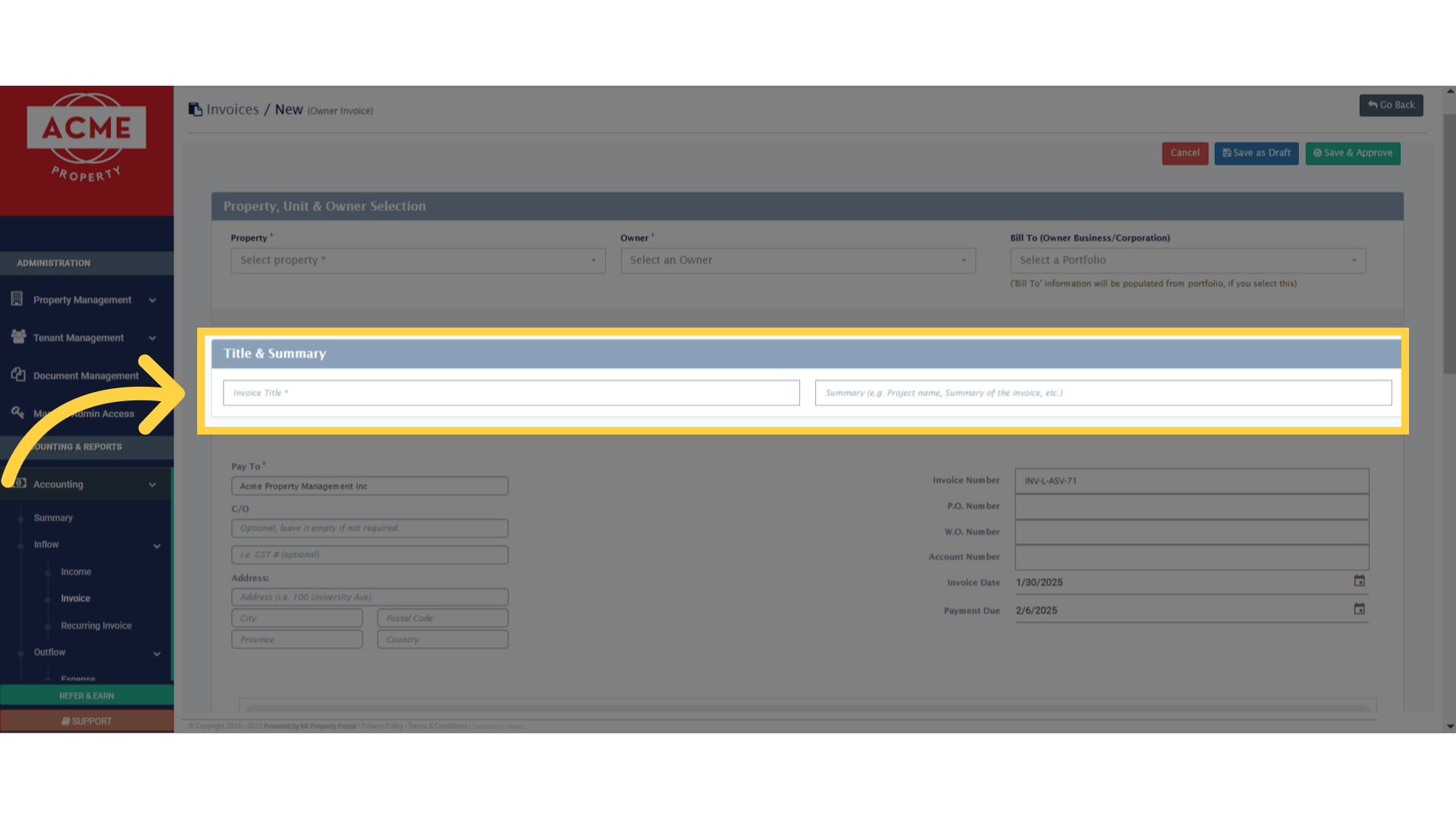Click the Invoices breadcrumb document icon
This screenshot has height=819, width=1456.
coord(196,108)
